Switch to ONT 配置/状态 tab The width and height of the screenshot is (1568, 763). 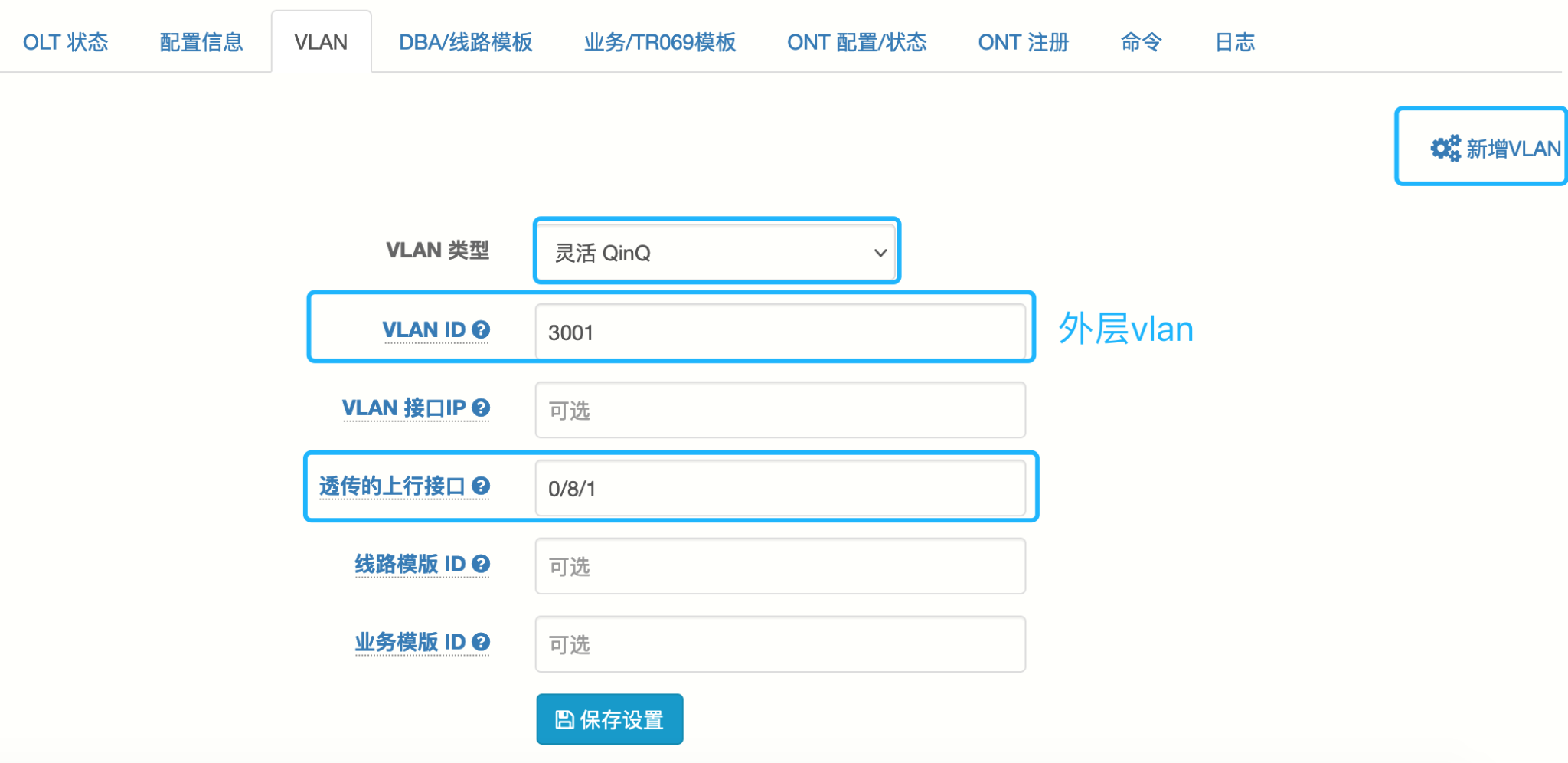(x=857, y=42)
